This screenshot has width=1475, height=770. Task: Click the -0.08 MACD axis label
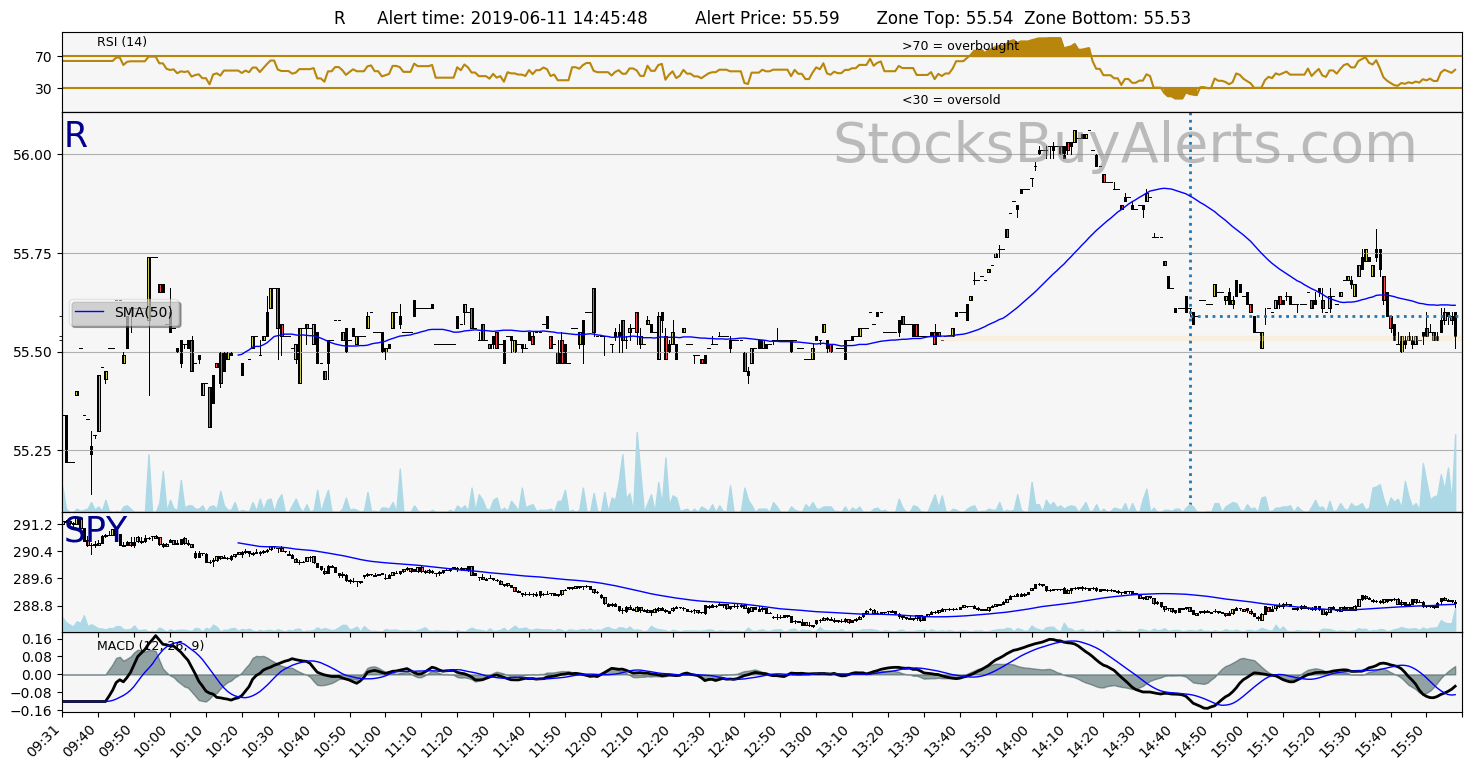coord(33,693)
